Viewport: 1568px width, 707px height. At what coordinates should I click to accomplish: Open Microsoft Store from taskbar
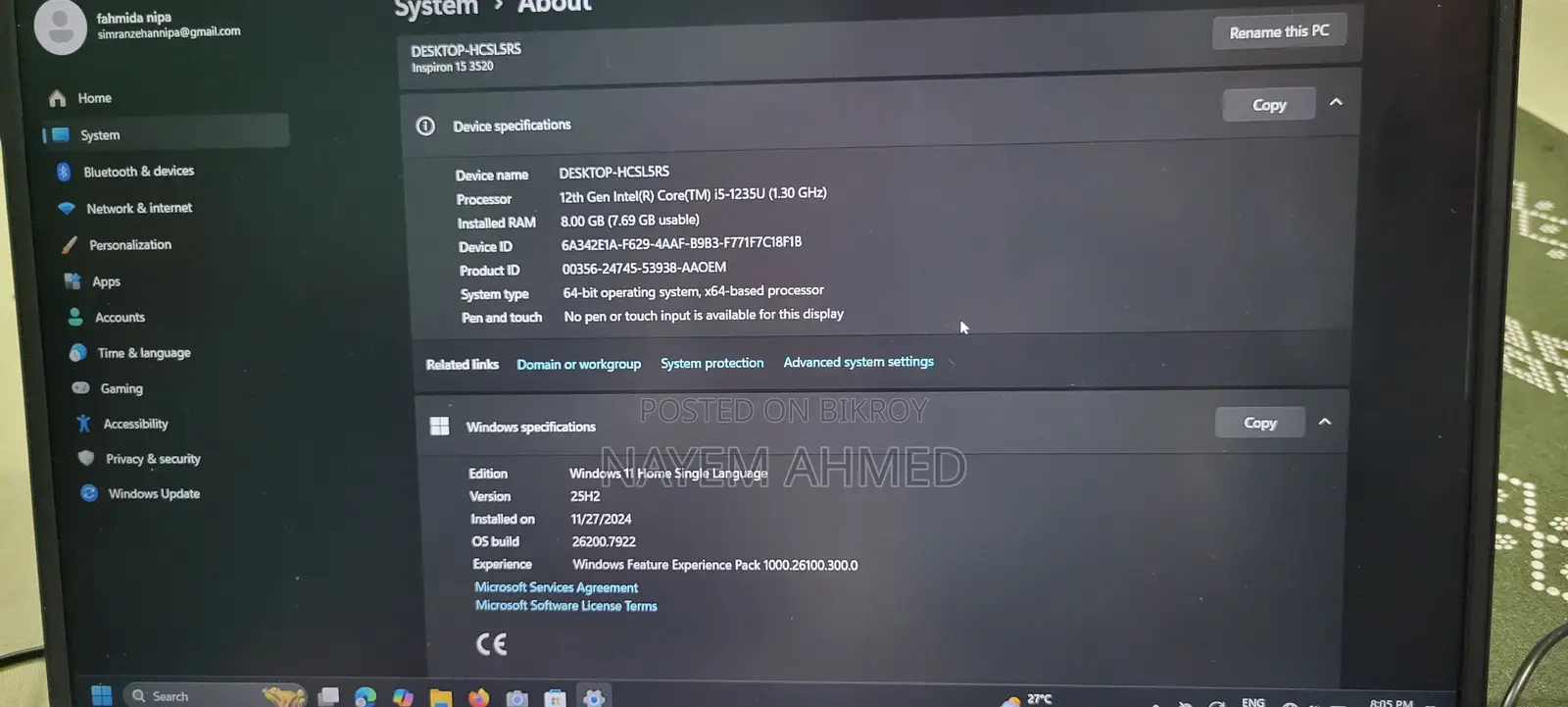pyautogui.click(x=555, y=698)
